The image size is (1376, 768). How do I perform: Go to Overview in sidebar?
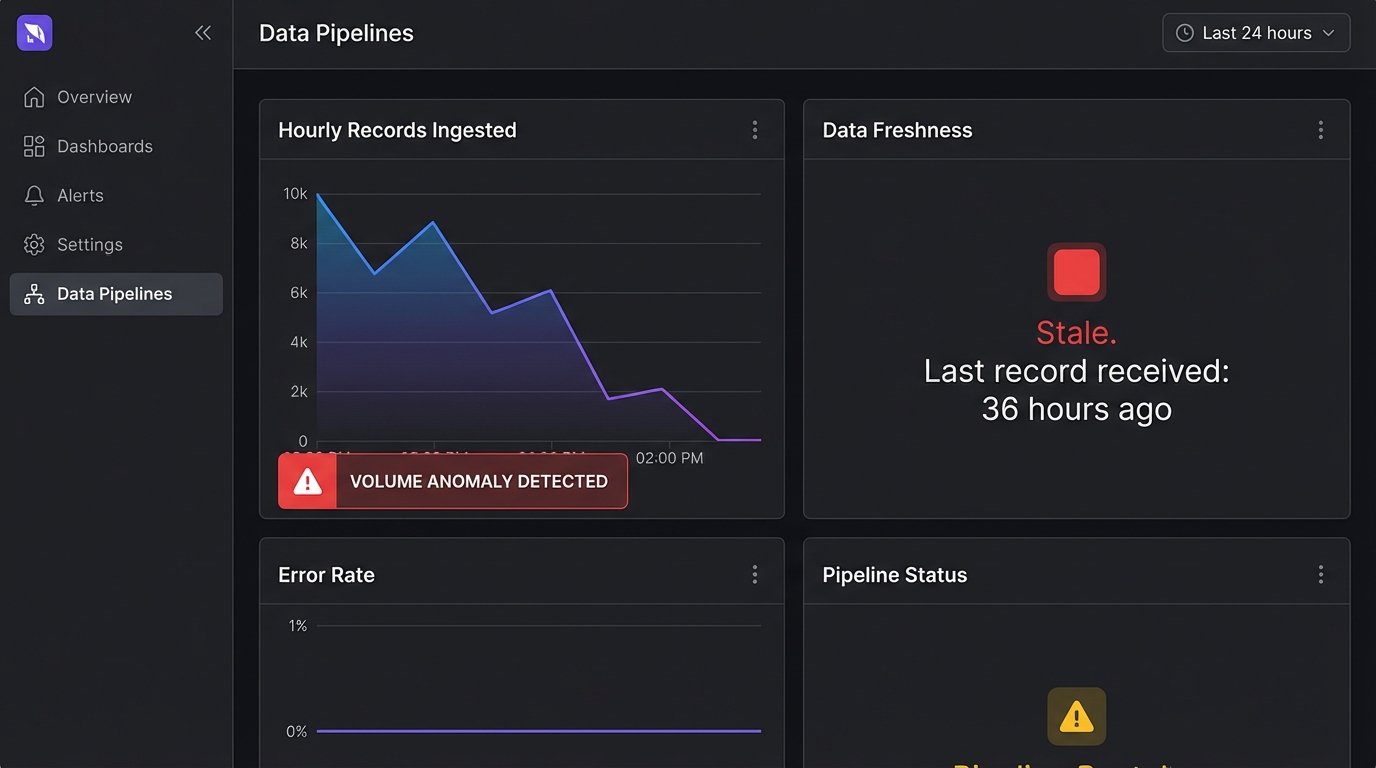[94, 97]
